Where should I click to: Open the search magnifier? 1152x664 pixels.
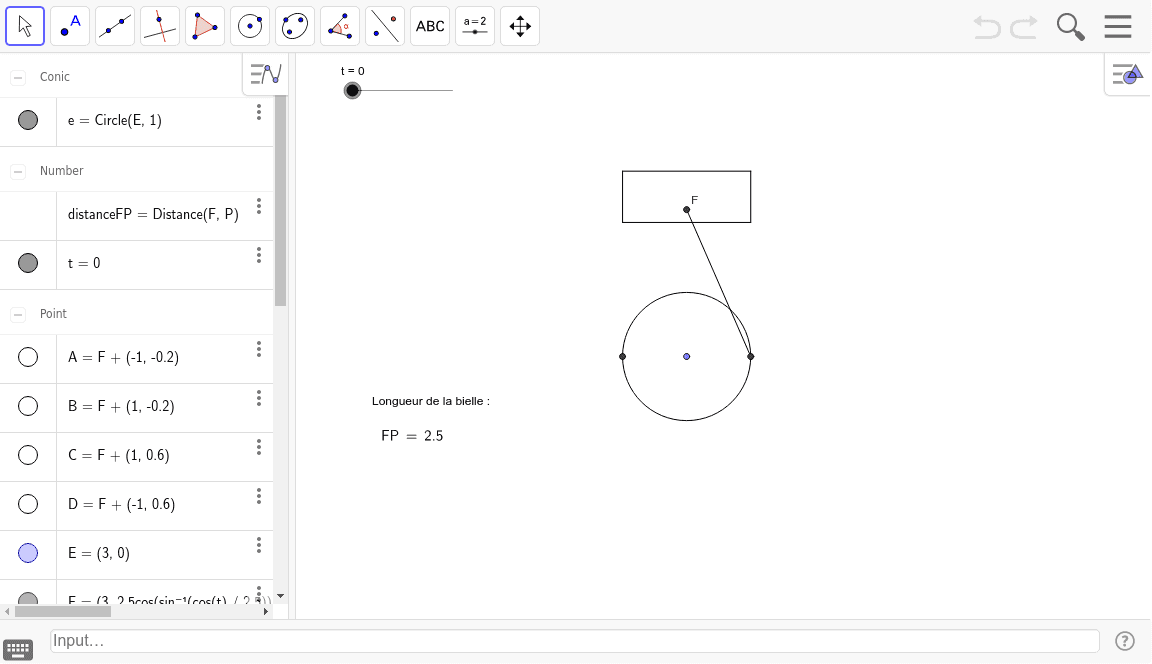[1070, 27]
